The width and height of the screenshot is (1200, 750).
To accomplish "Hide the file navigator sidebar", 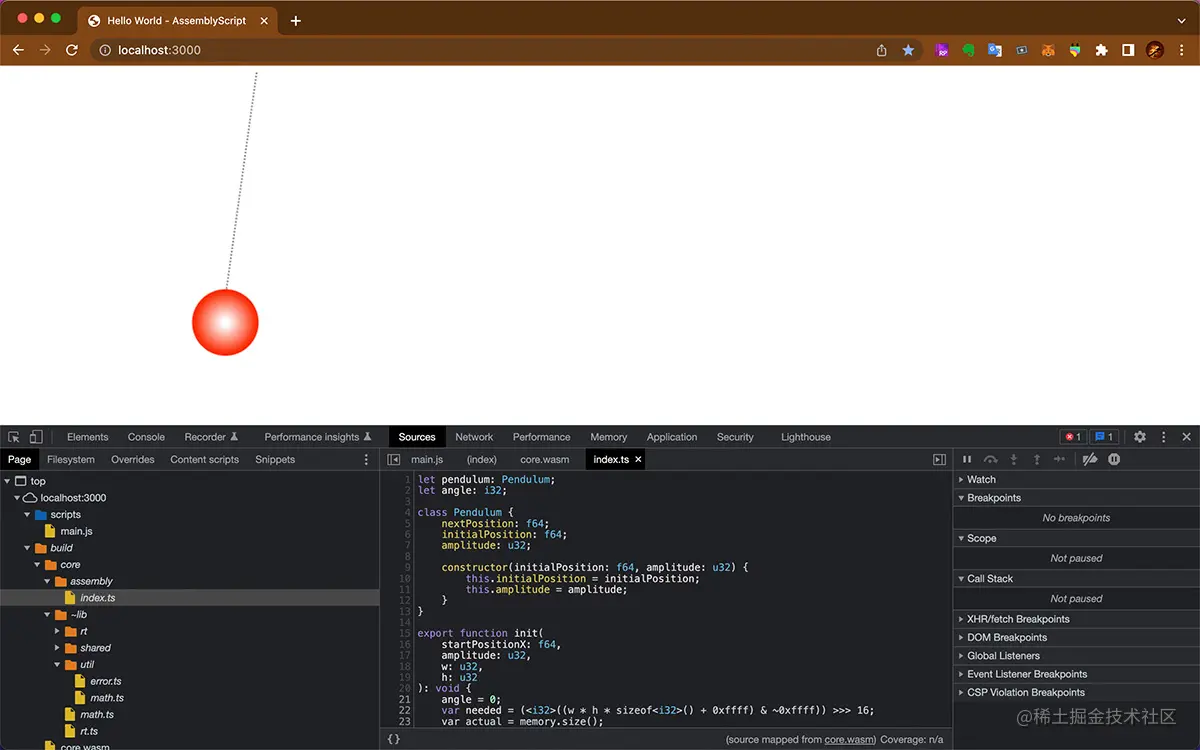I will coord(394,460).
